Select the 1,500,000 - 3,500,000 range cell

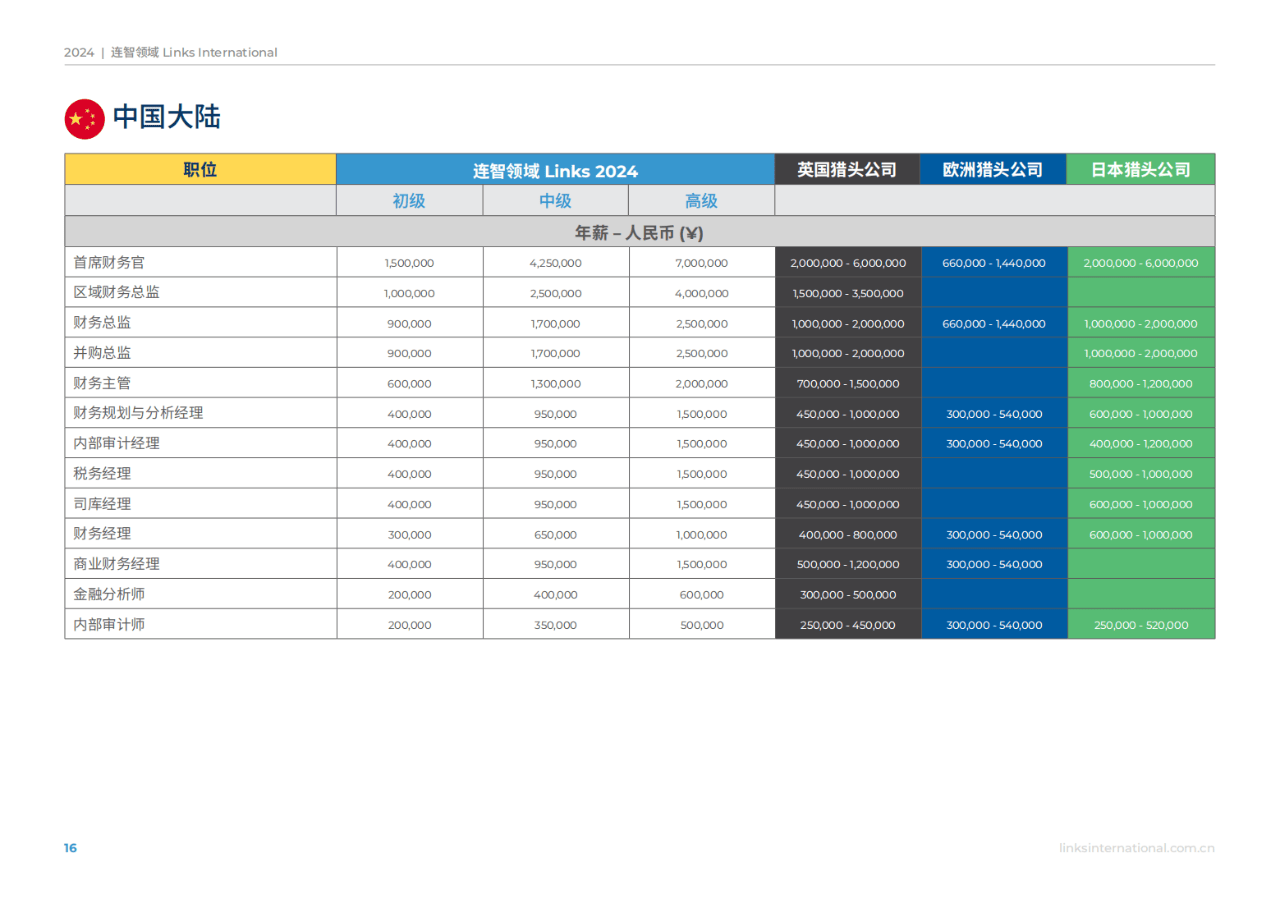848,294
